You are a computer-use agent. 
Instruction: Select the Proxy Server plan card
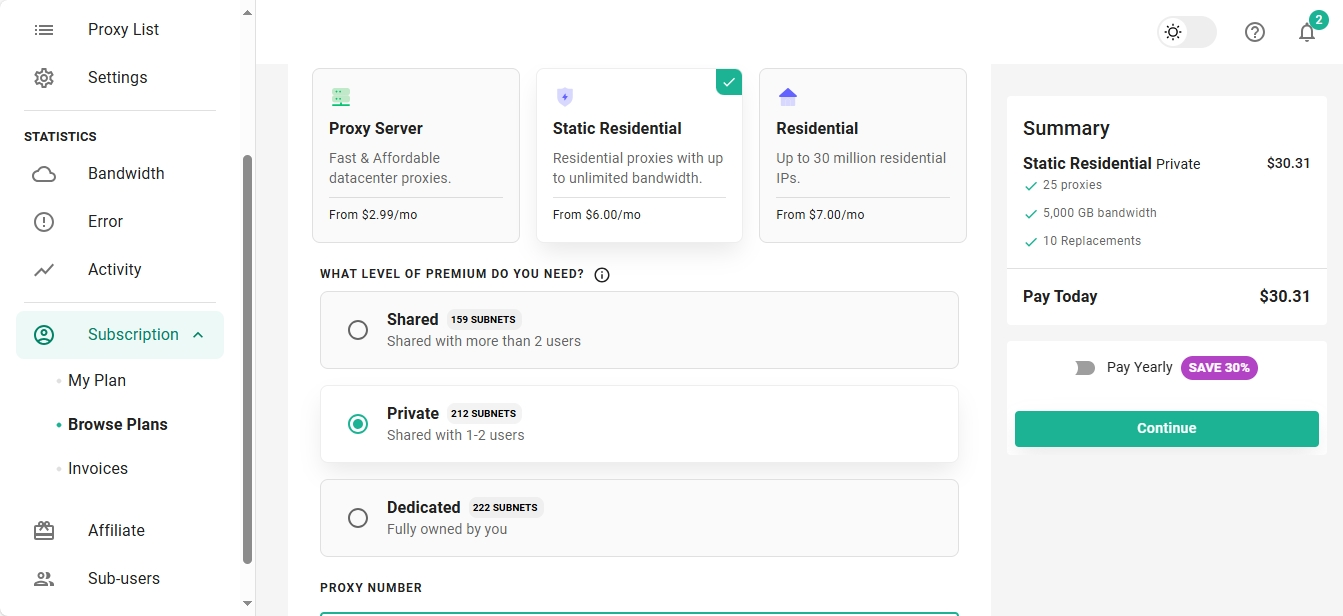coord(416,155)
